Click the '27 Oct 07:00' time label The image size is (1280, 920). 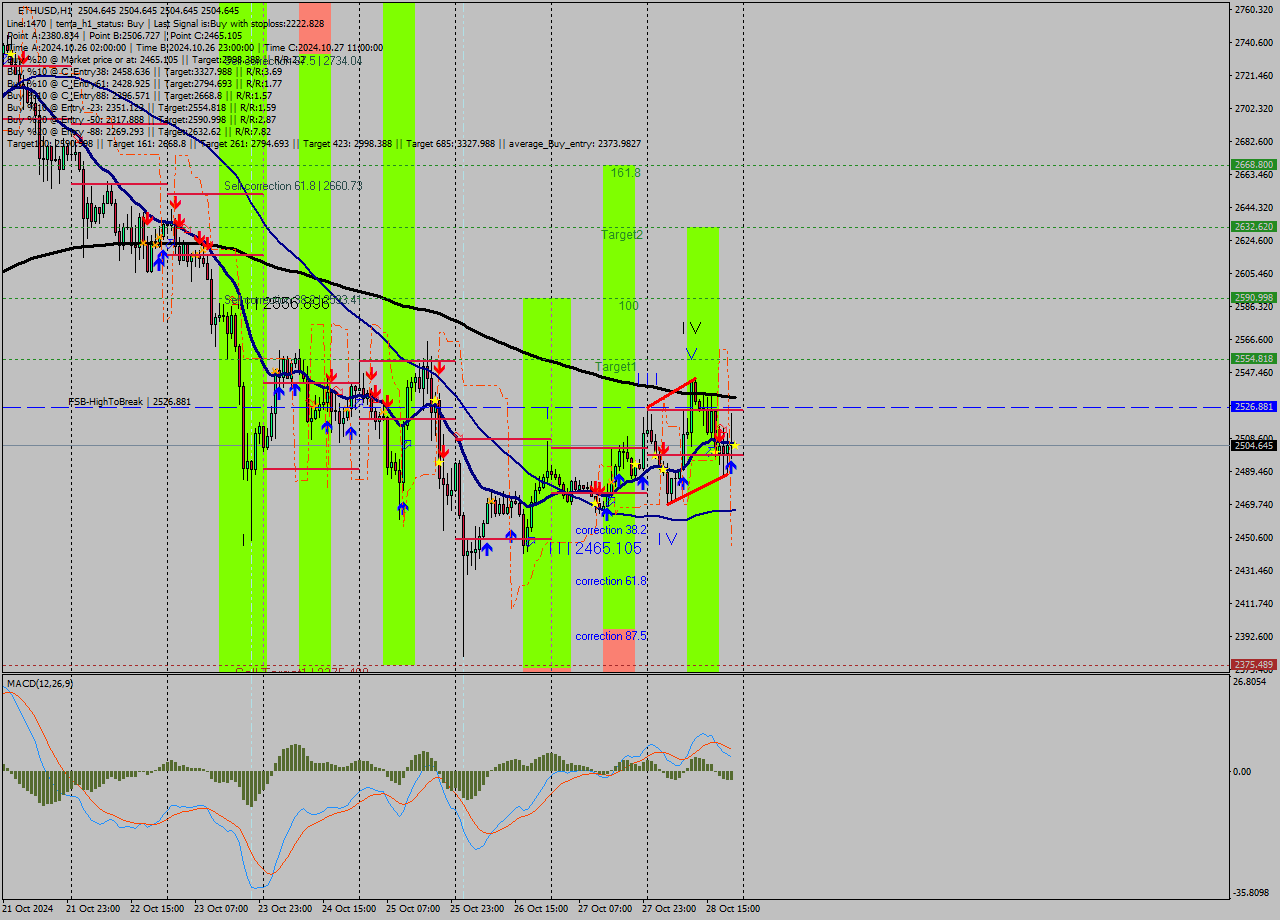click(x=605, y=909)
